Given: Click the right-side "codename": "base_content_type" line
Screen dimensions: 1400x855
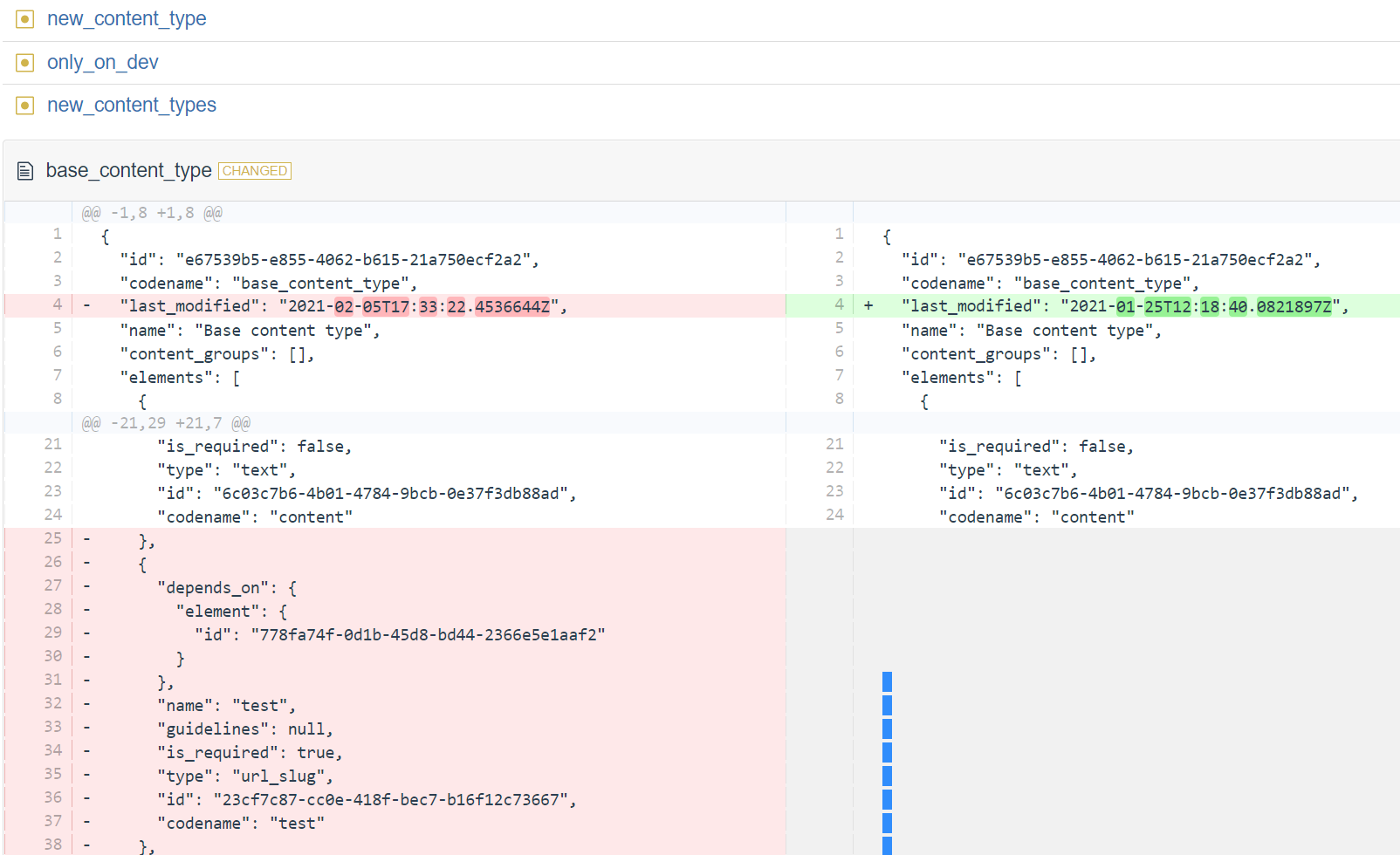Looking at the screenshot, I should click(1050, 284).
